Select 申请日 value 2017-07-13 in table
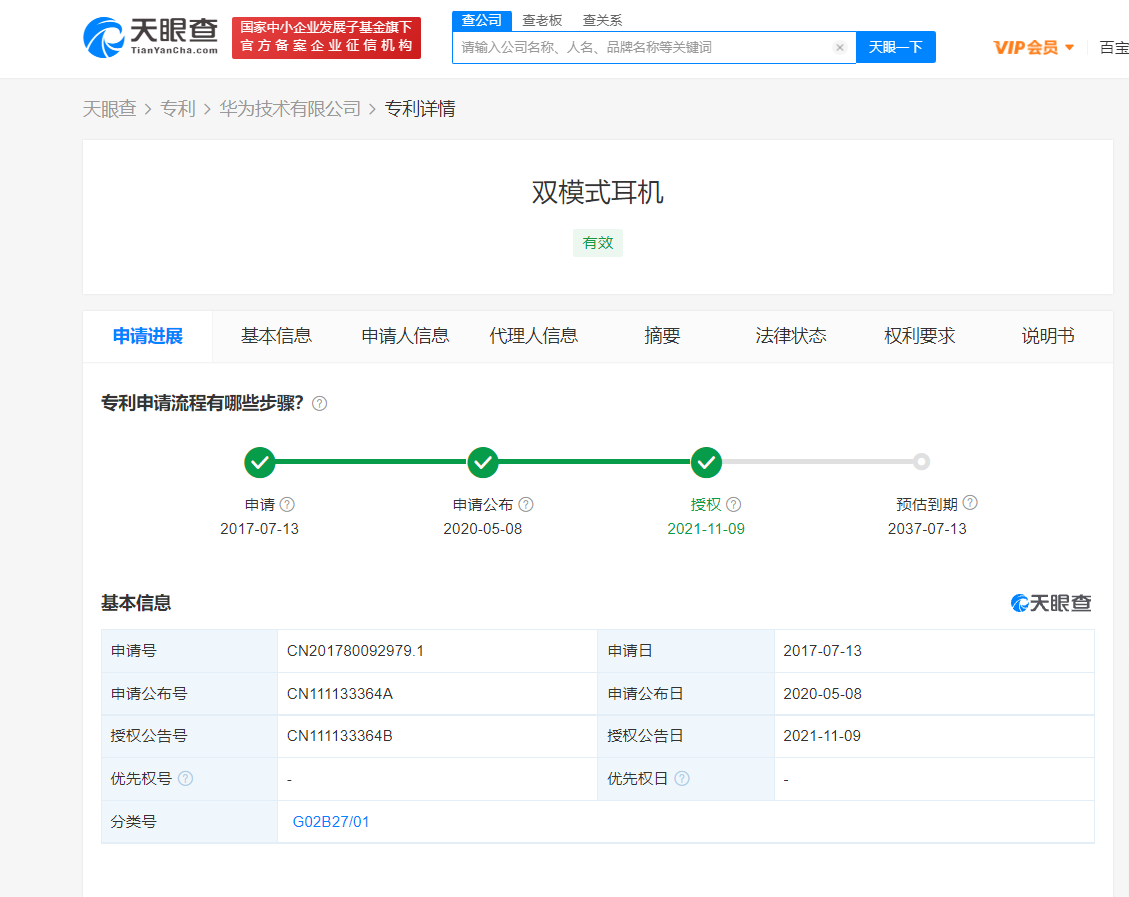The height and width of the screenshot is (897, 1129). [x=822, y=651]
